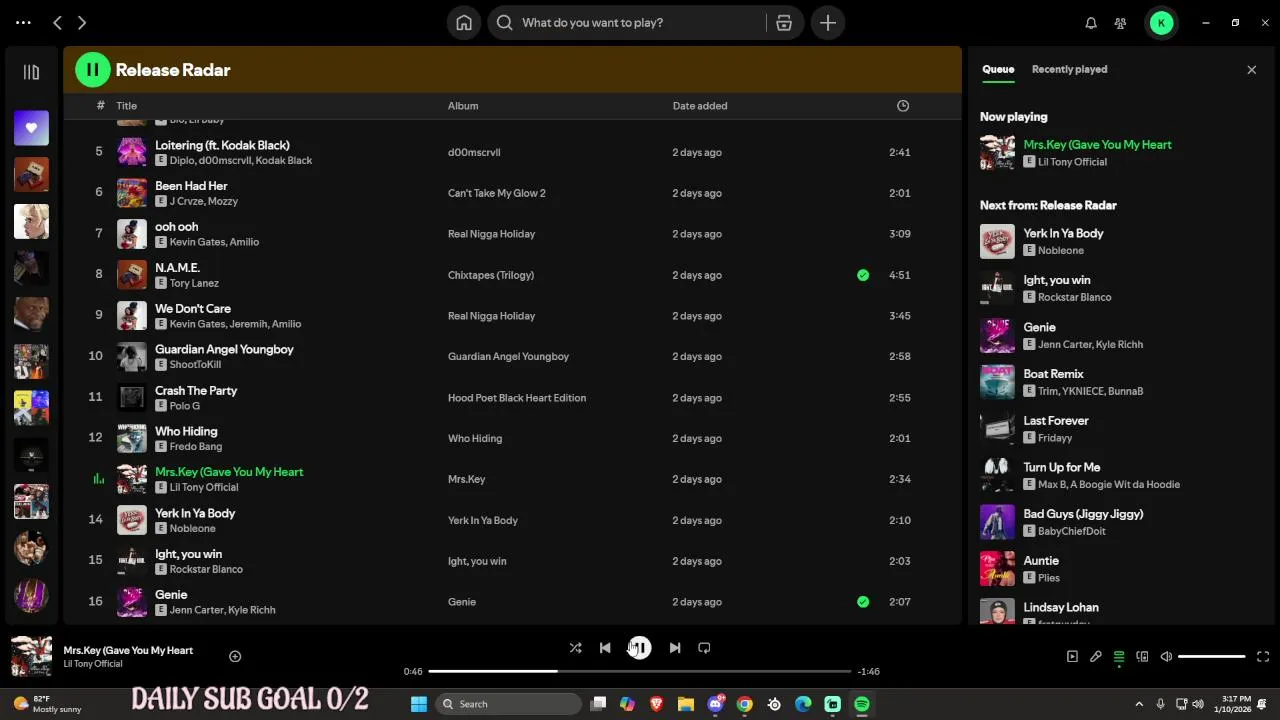The height and width of the screenshot is (720, 1280).
Task: Open the three-dots app menu
Action: point(23,22)
